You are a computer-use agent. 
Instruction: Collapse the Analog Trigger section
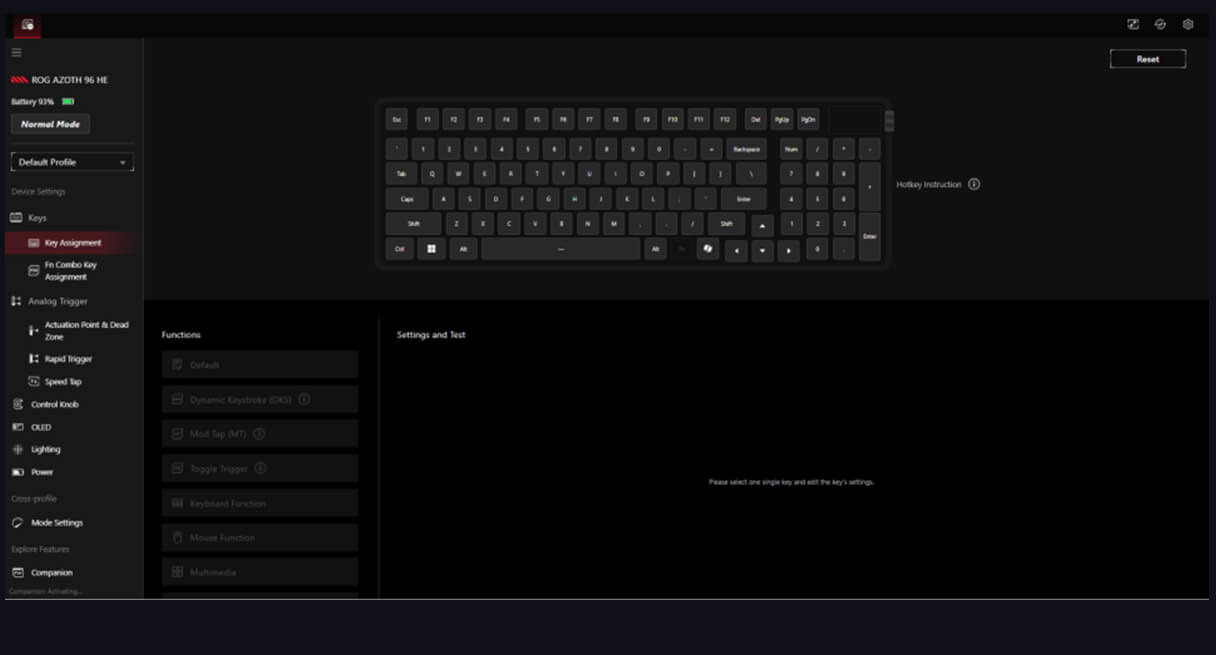[x=57, y=301]
